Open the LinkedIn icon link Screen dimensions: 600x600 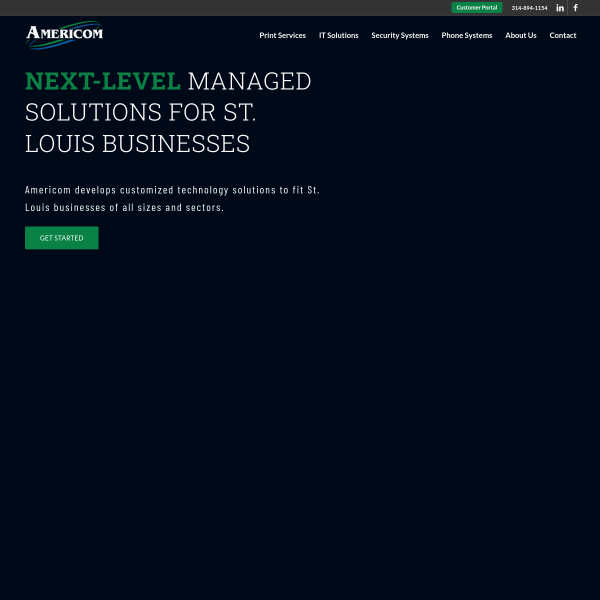(560, 8)
